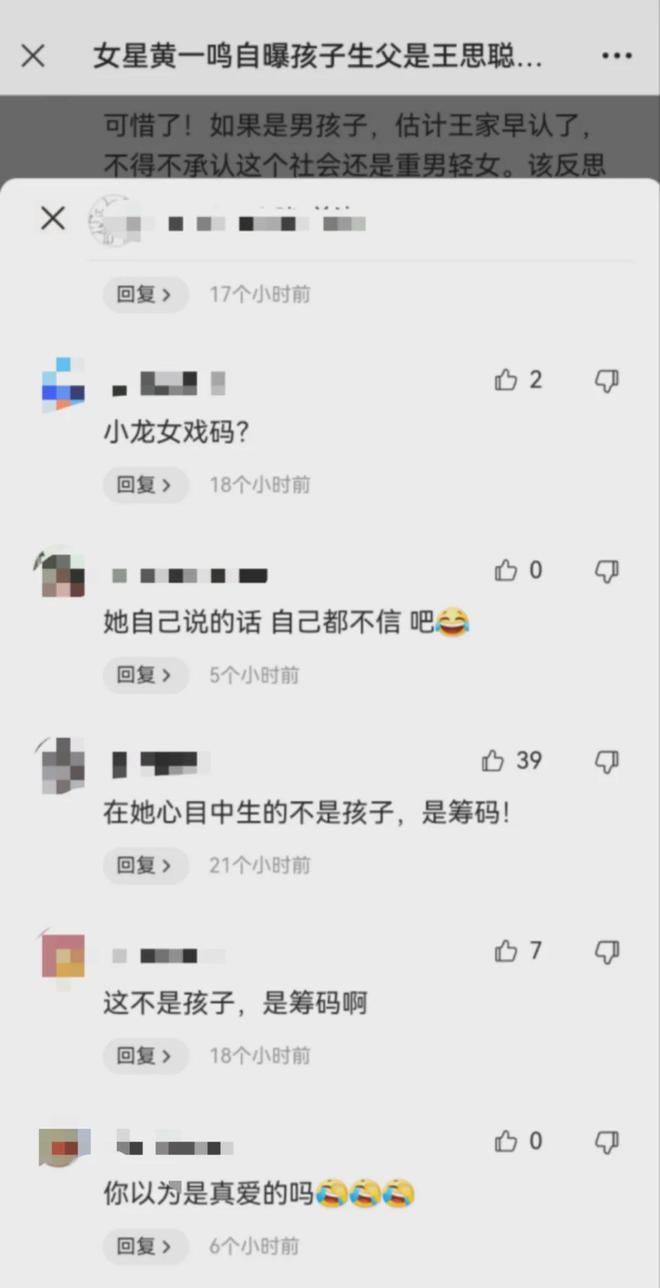Image resolution: width=660 pixels, height=1288 pixels.
Task: Close the article page at top
Action: (x=33, y=56)
